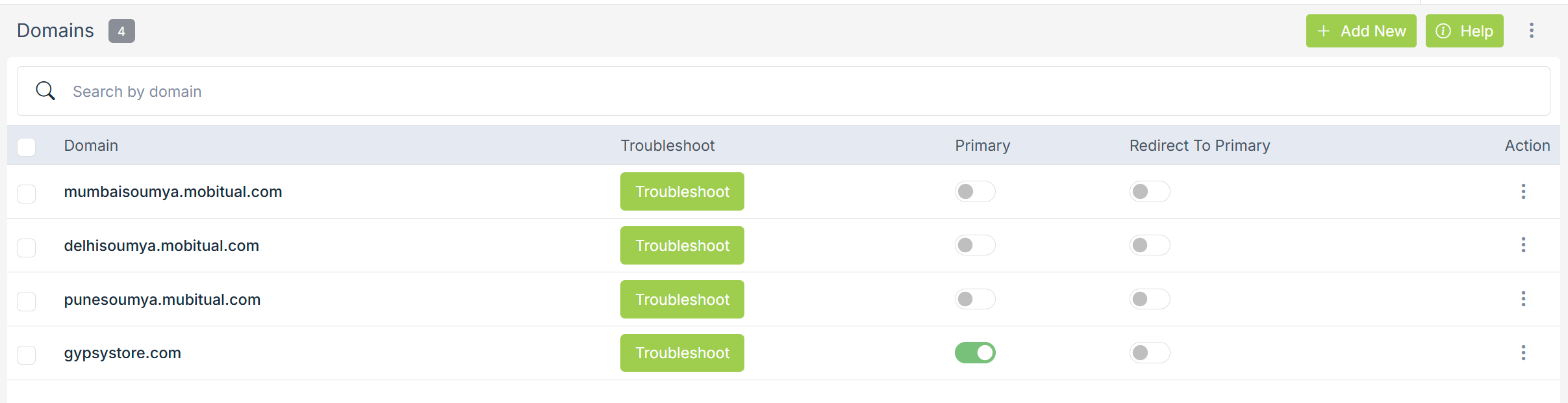Open the Help button
Screen dimensions: 1568x403
coord(1464,31)
